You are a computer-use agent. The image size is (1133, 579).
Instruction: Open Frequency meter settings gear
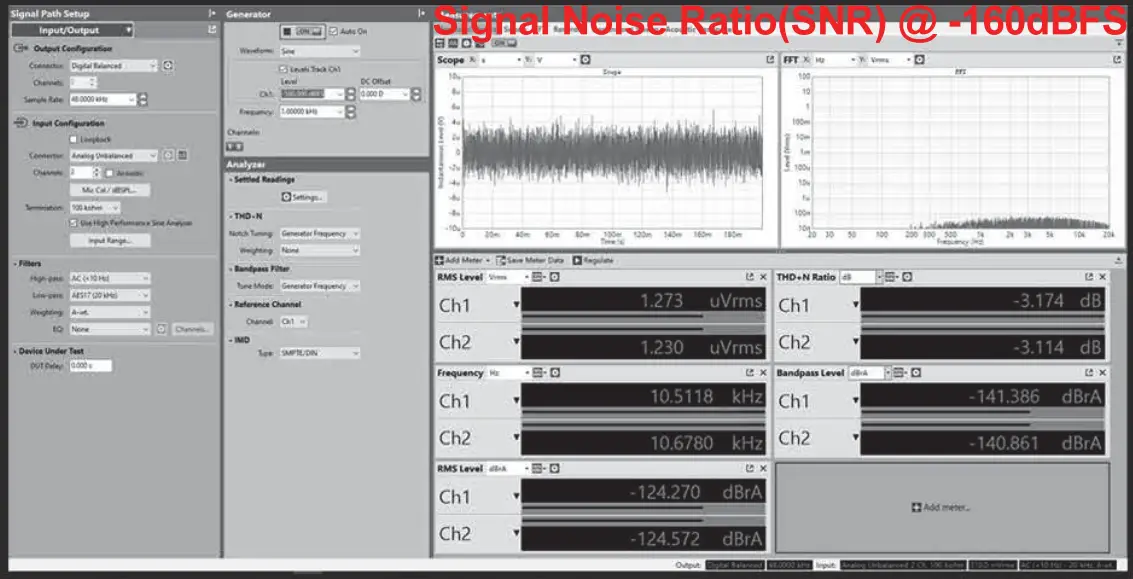click(x=555, y=373)
